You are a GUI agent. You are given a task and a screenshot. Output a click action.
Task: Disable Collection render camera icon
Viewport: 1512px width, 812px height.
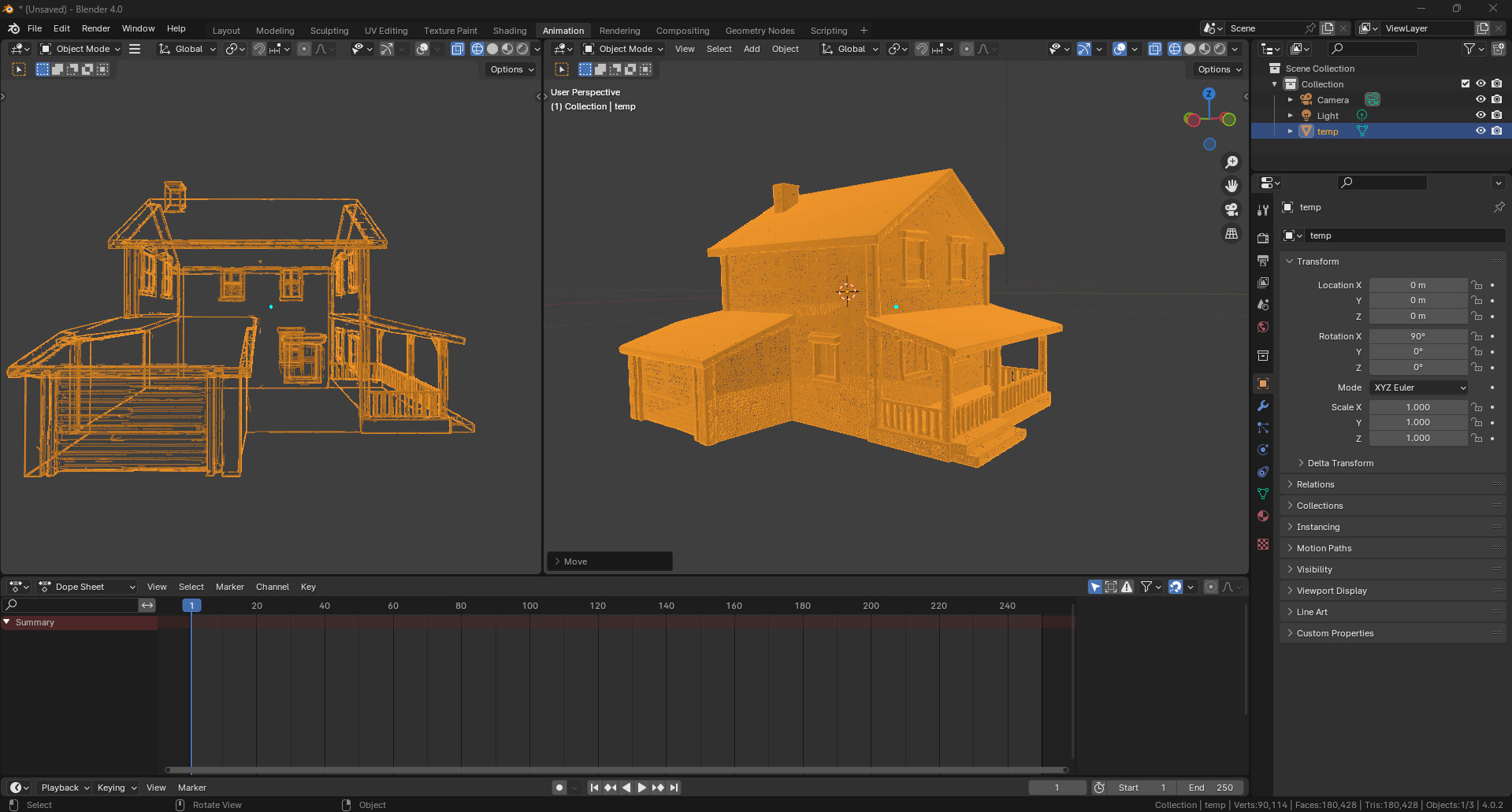tap(1496, 83)
